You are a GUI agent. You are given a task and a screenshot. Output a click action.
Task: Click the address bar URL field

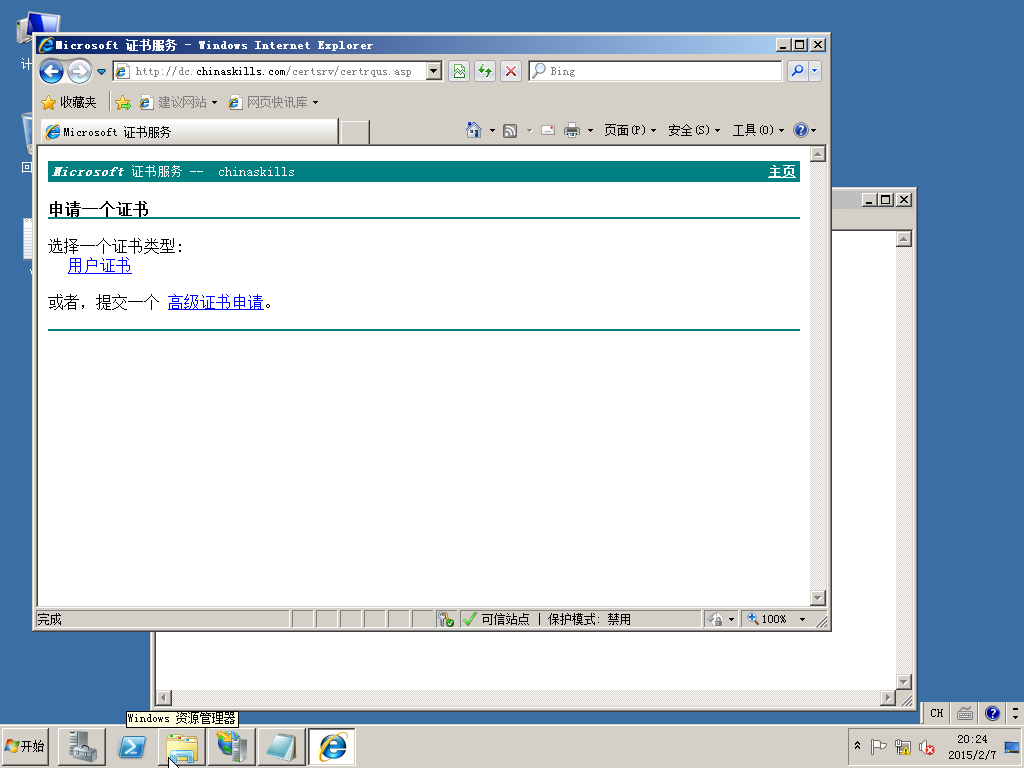(x=270, y=71)
